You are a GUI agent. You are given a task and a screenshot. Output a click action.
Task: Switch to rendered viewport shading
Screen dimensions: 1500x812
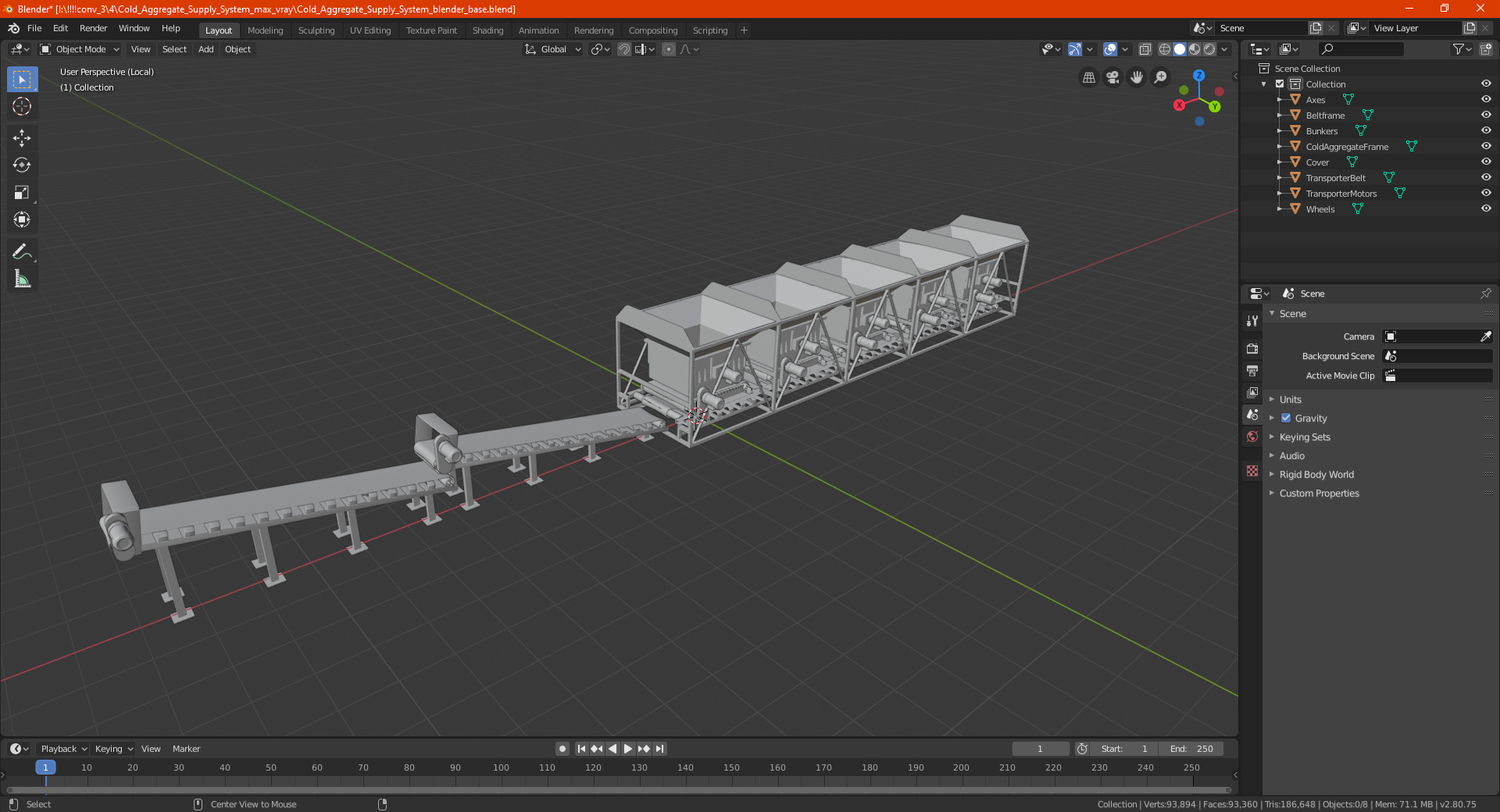(x=1209, y=49)
